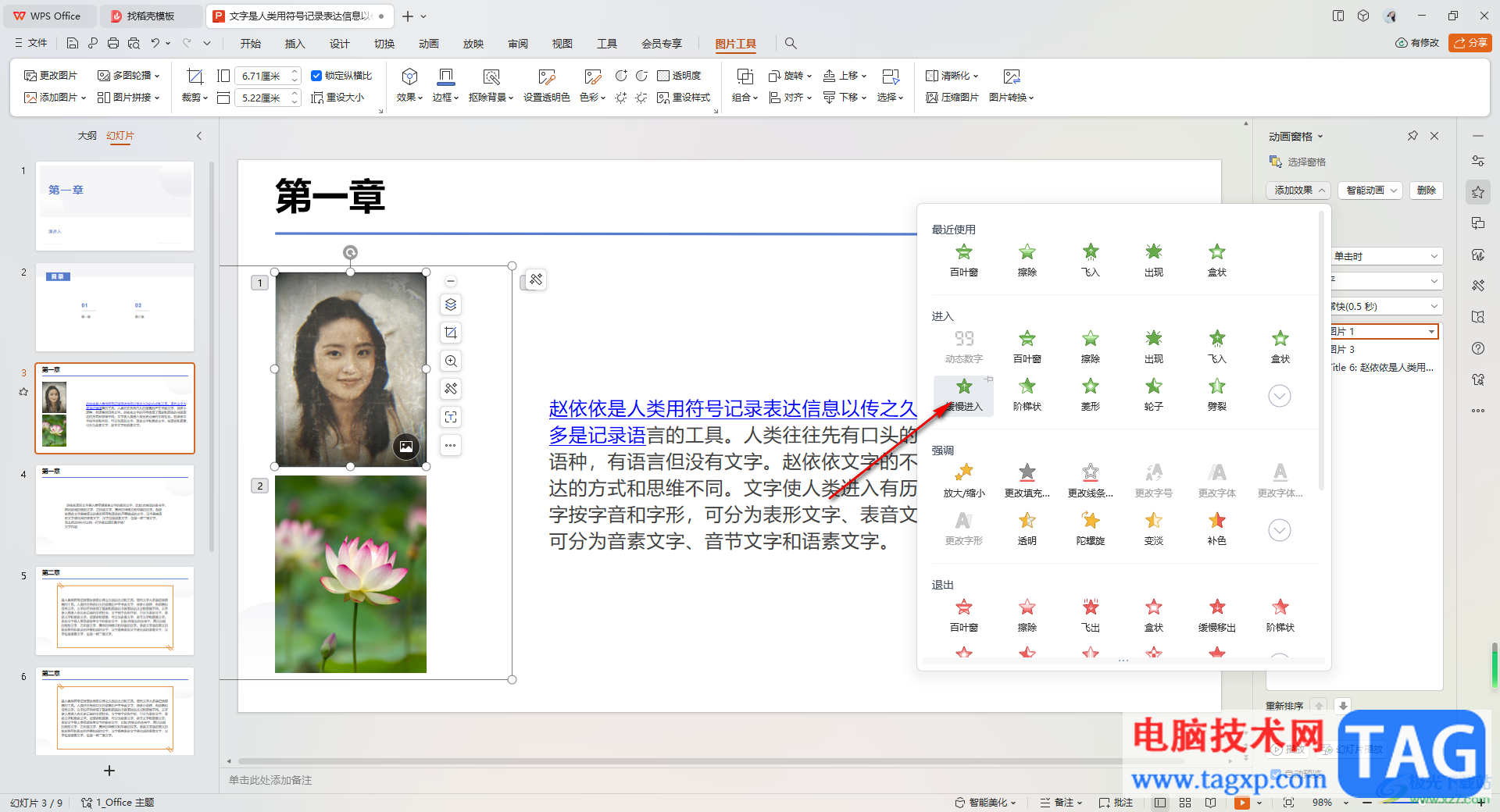Open the 色彩 color adjustment tool
The image size is (1500, 812).
[592, 85]
